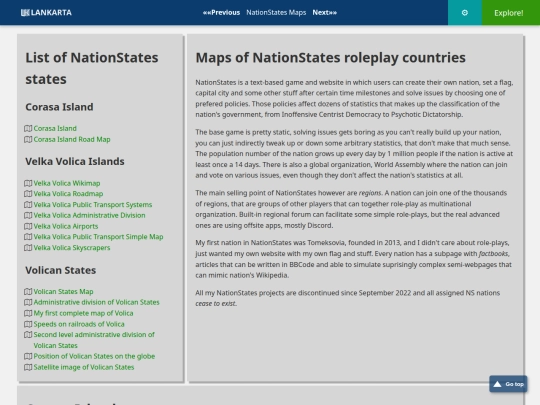540x405 pixels.
Task: Open My first complete map of Volica
Action: tap(83, 313)
